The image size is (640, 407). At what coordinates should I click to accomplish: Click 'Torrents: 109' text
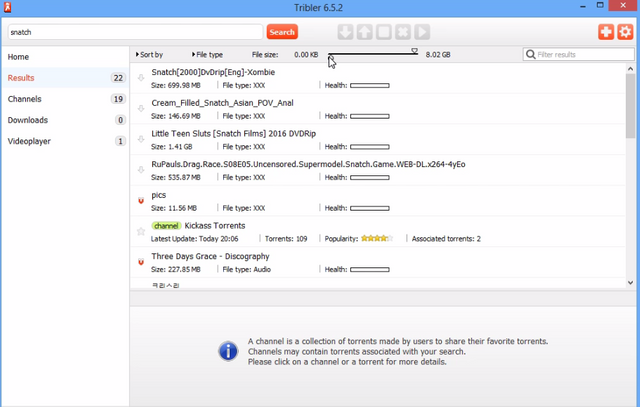[286, 239]
